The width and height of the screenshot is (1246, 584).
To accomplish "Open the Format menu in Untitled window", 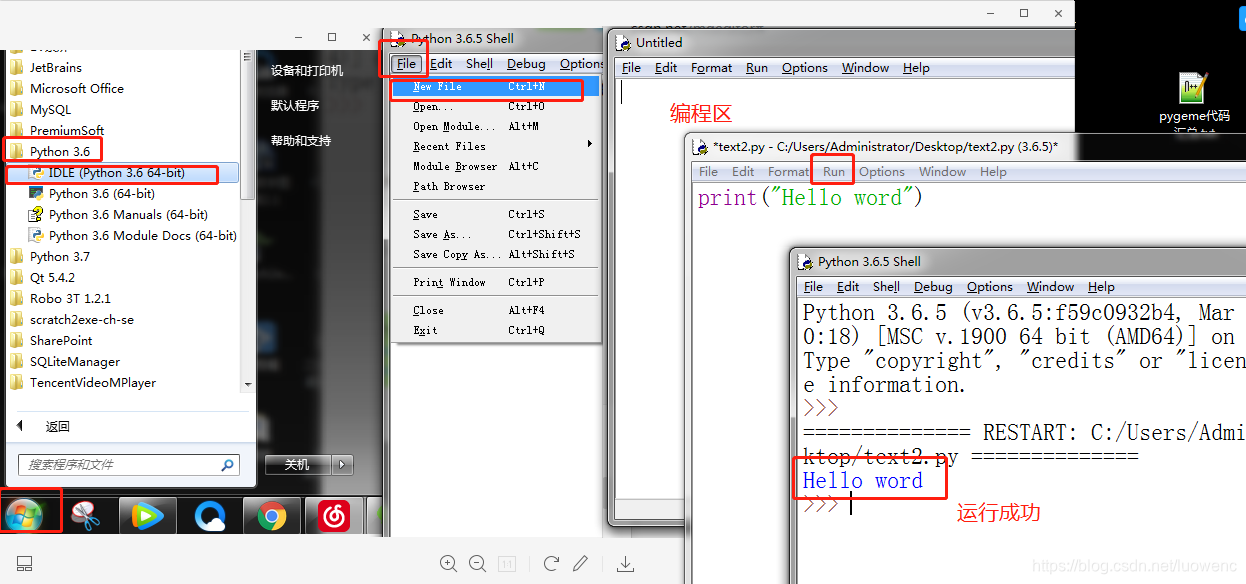I will pos(712,68).
